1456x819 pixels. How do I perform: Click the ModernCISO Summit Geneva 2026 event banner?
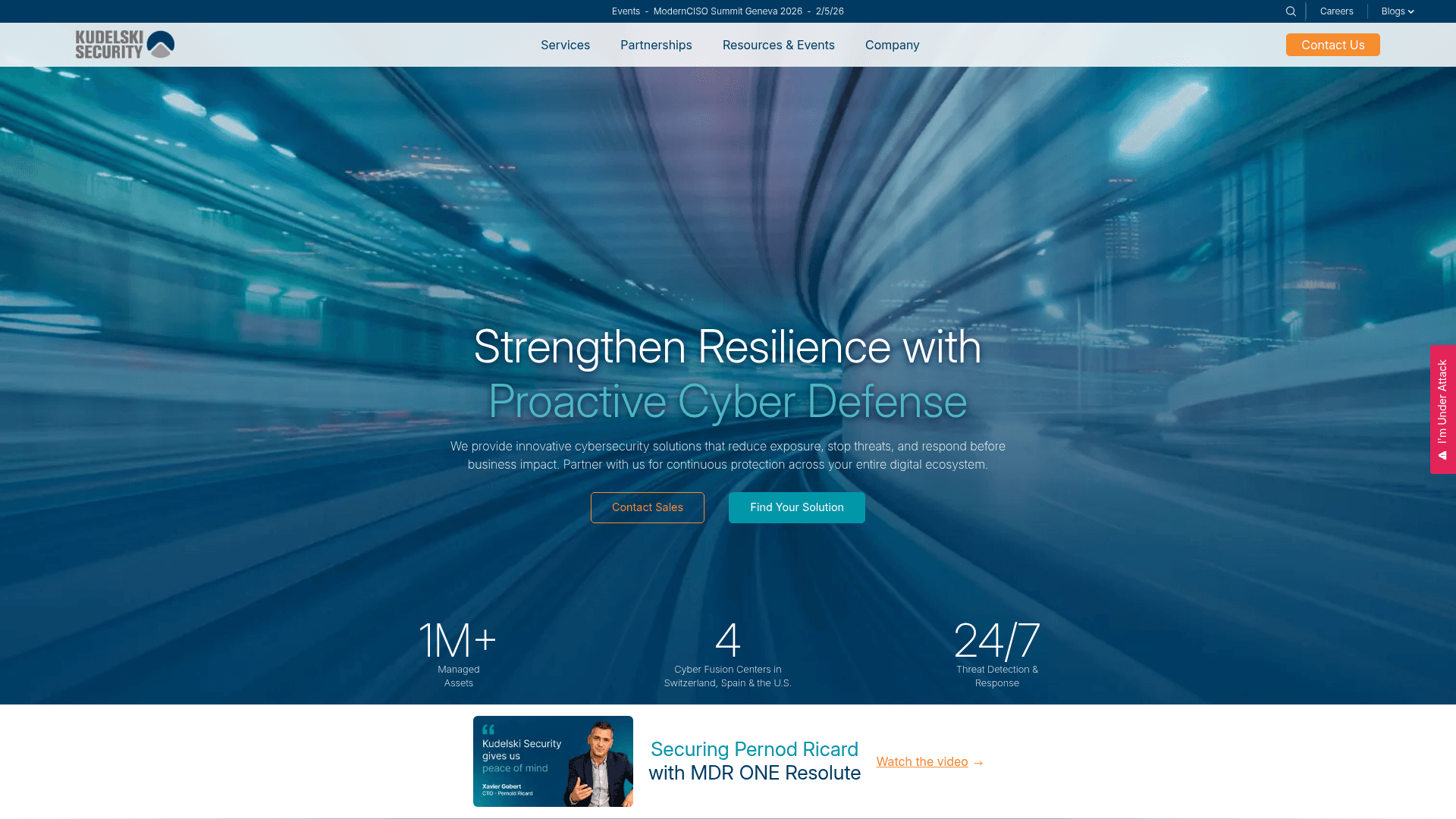click(727, 11)
